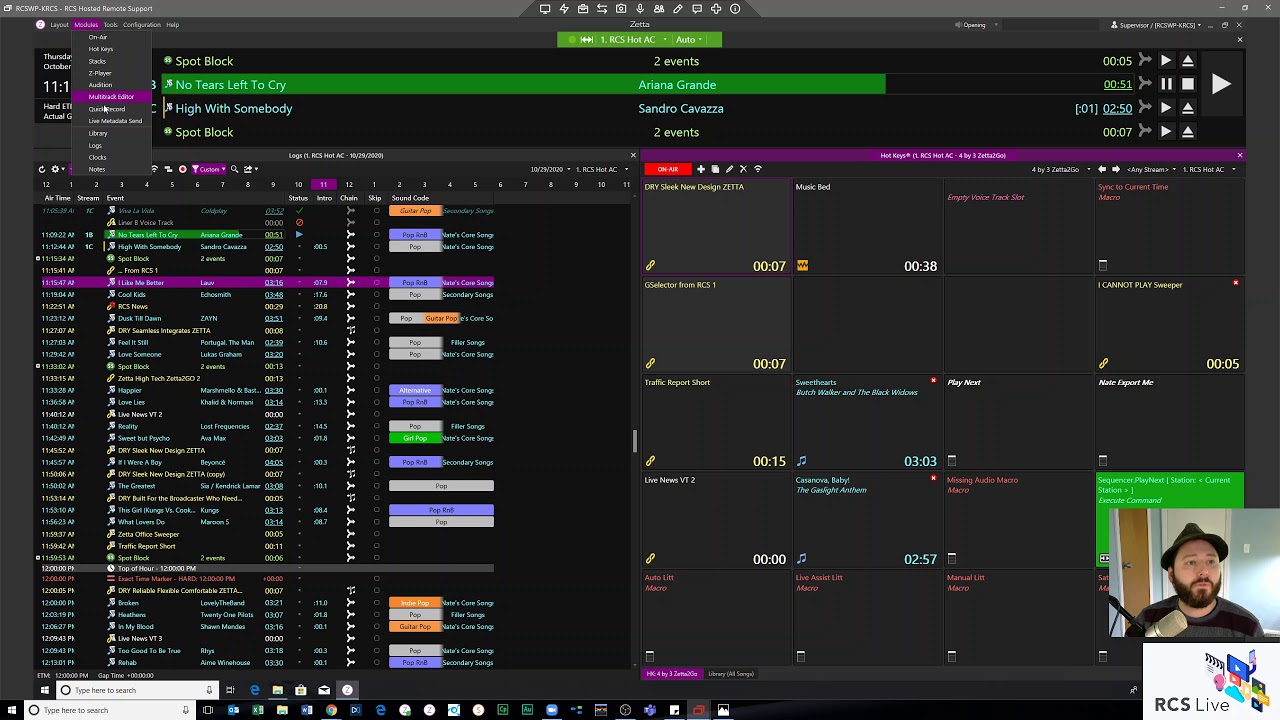The width and height of the screenshot is (1280, 720).
Task: Select hour 11 in the Logs hour strip
Action: click(x=323, y=185)
